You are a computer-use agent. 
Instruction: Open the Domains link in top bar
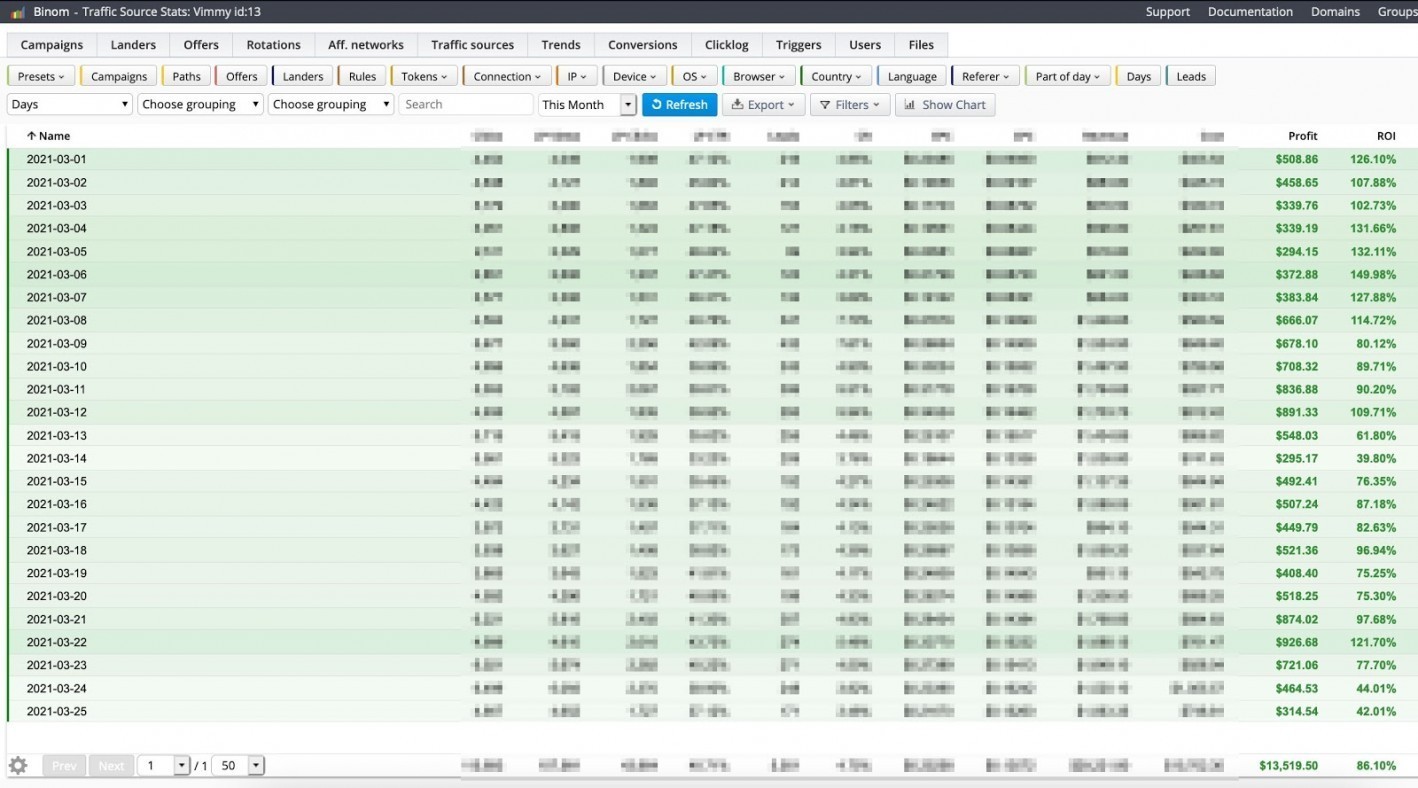[1335, 12]
